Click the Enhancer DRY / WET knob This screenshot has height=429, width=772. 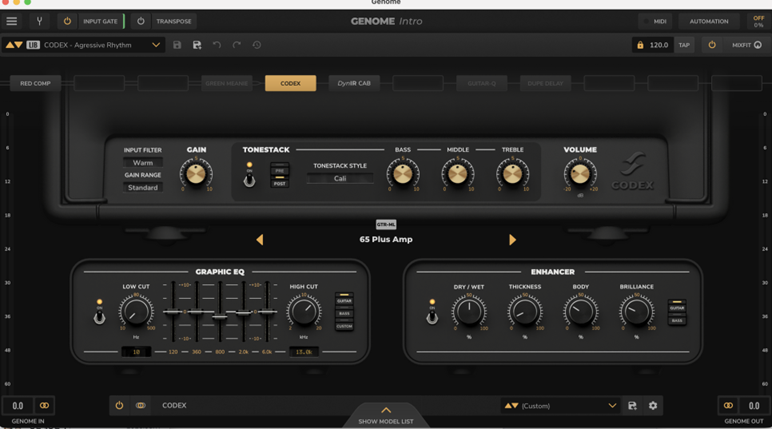coord(469,312)
